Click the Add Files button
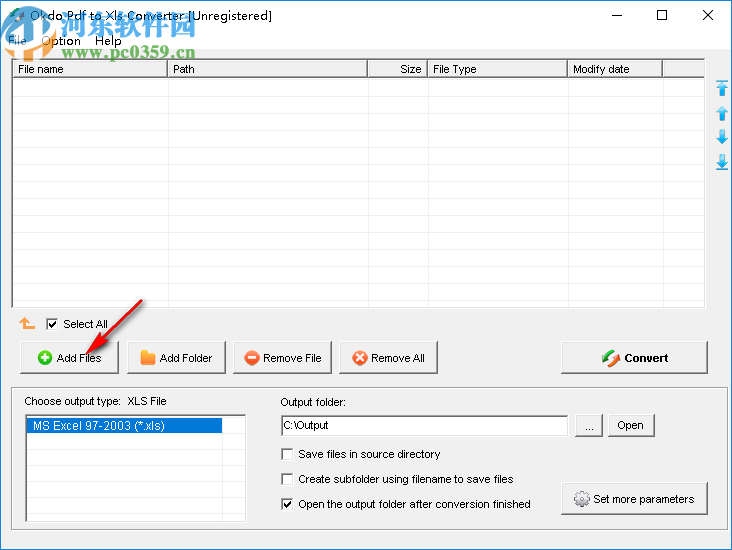This screenshot has width=732, height=550. coord(70,358)
